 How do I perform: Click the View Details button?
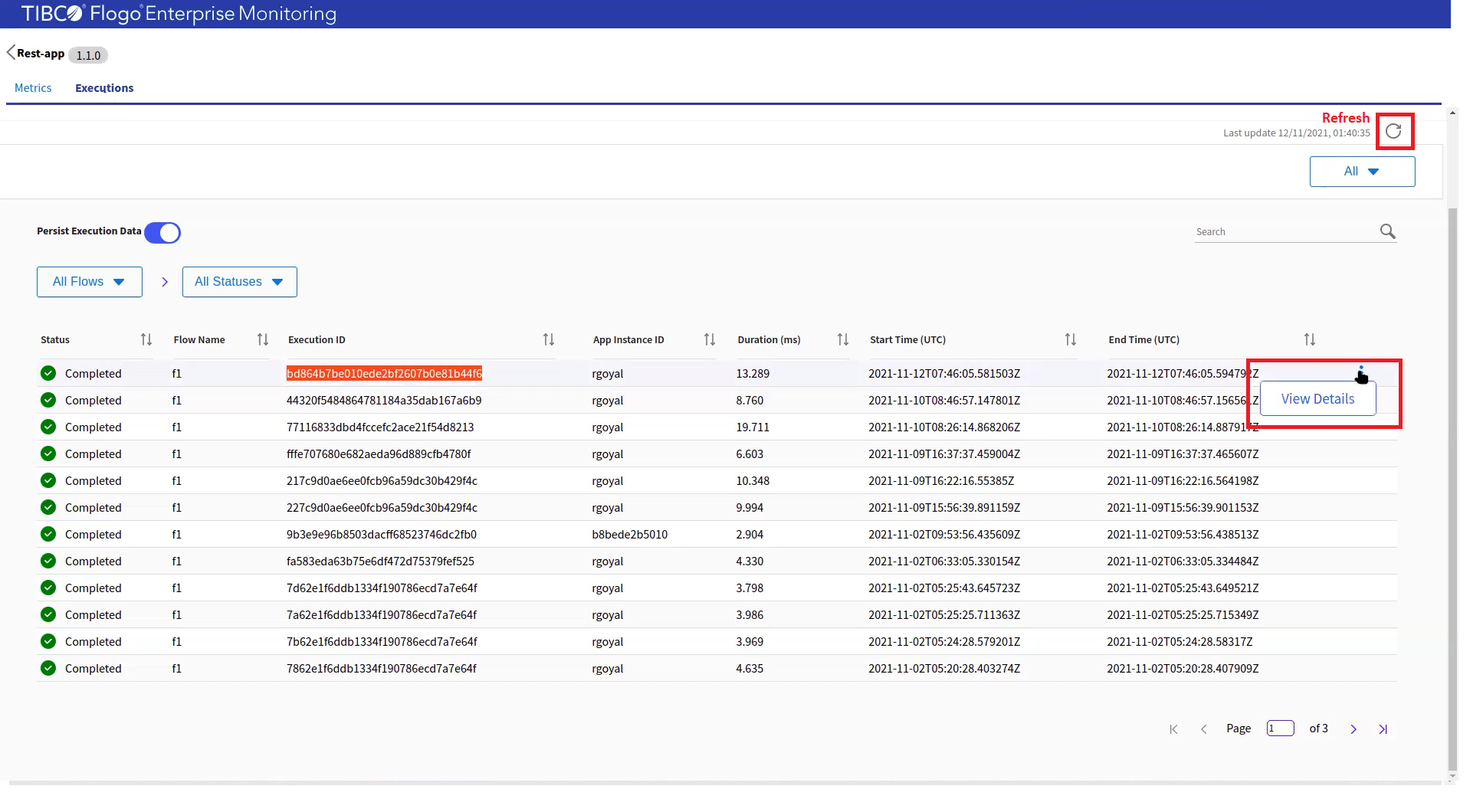point(1317,399)
